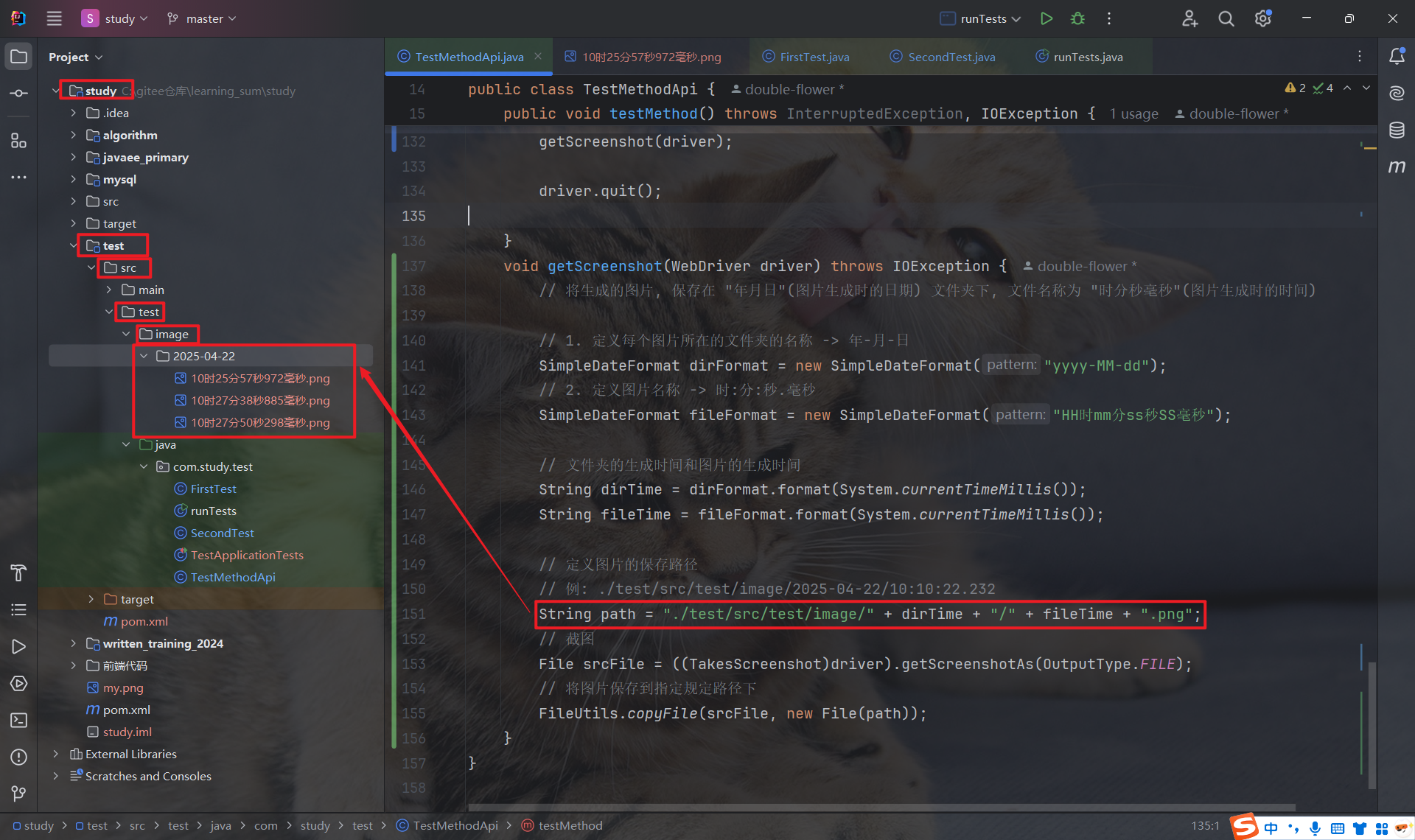Open the Notifications bell panel

[x=1397, y=57]
